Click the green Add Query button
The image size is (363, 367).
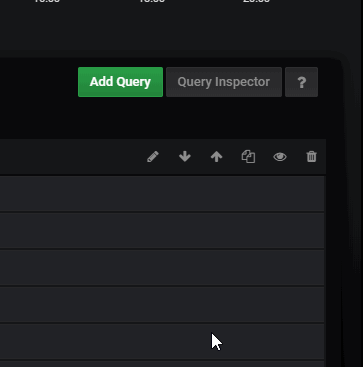coord(120,82)
